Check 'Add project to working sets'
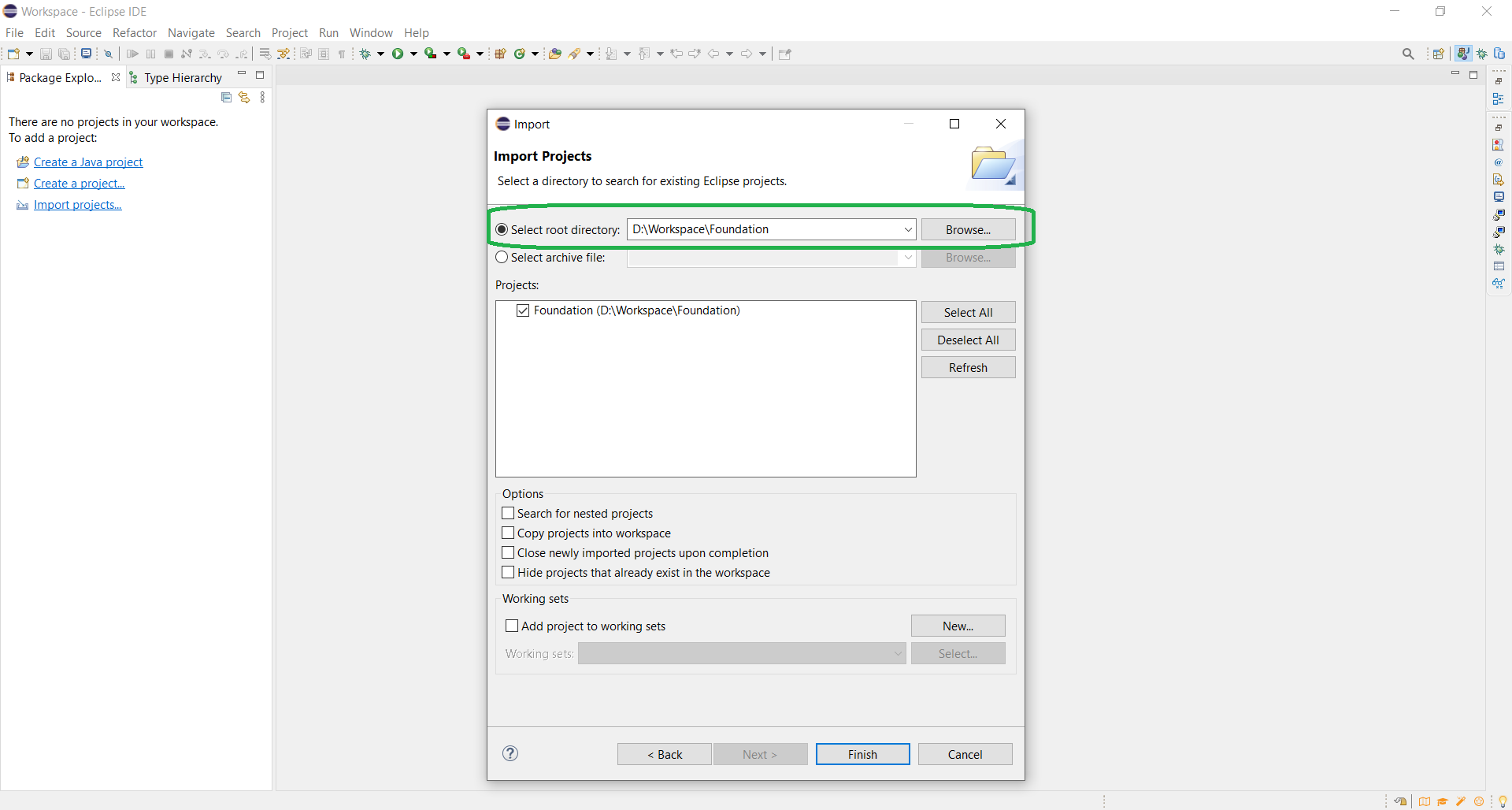This screenshot has width=1512, height=810. point(512,626)
